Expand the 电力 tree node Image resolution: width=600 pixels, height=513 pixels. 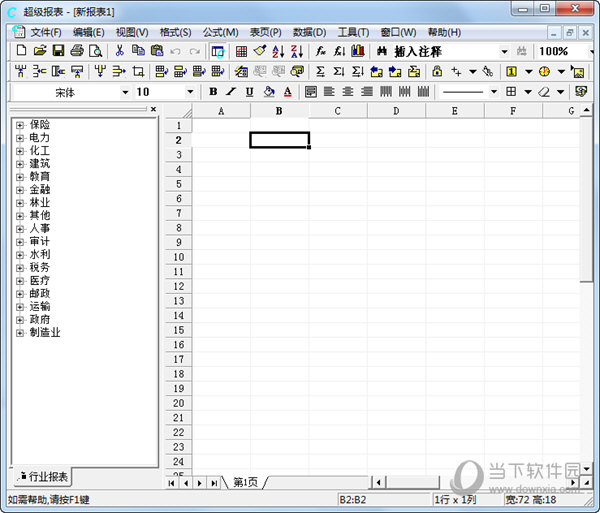[20, 138]
